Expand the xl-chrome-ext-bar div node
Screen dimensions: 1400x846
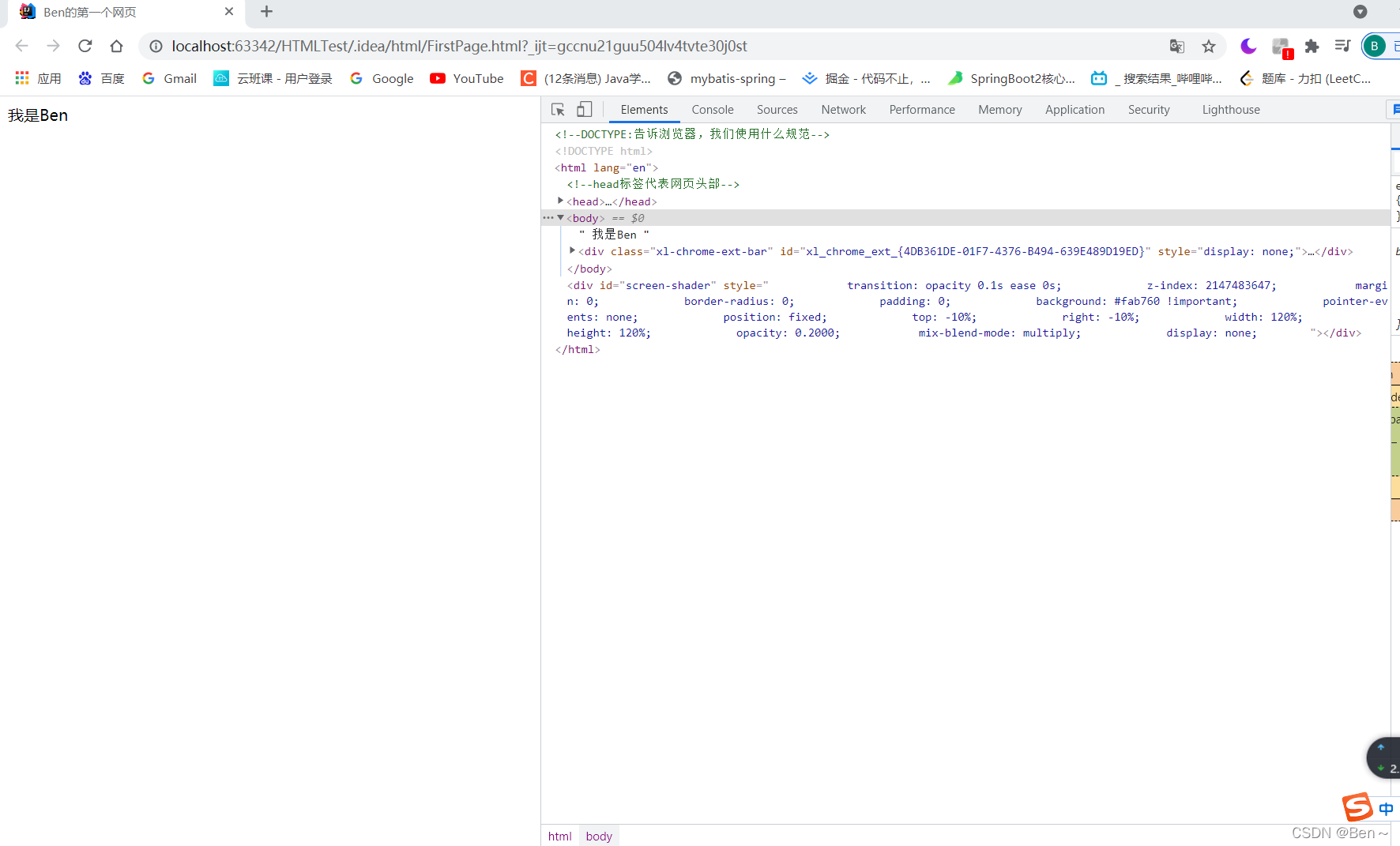(x=572, y=250)
